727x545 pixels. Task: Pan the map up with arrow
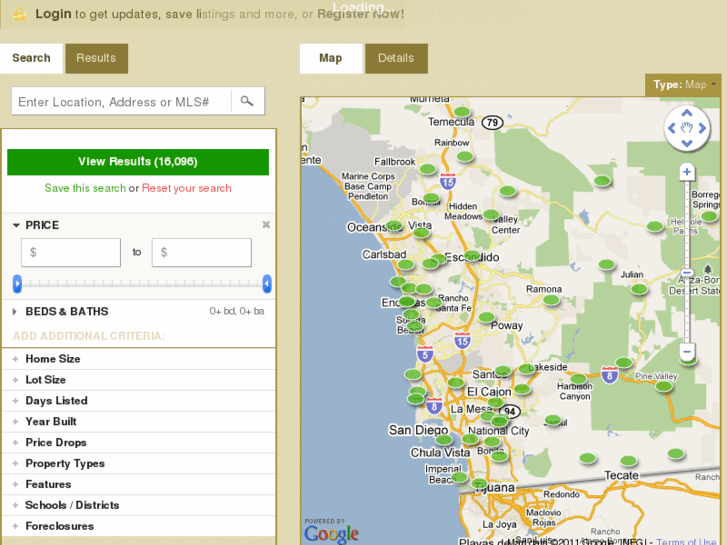point(687,113)
